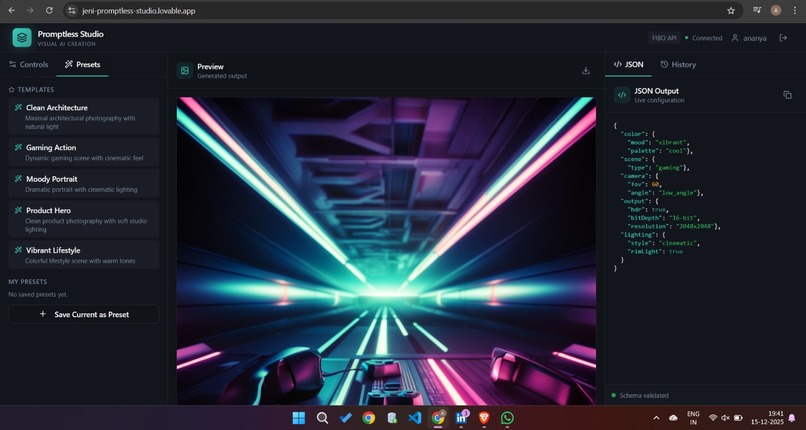Open Windows taskbar search
806x430 pixels.
322,418
